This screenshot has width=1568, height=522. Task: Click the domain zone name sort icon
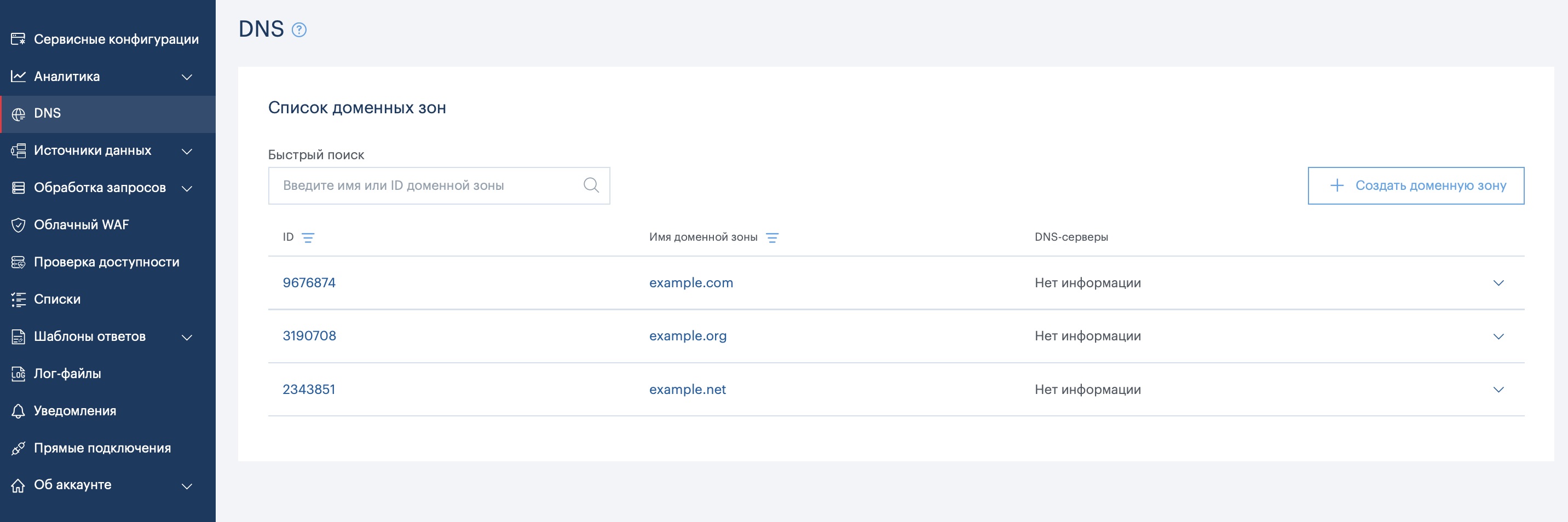(772, 238)
